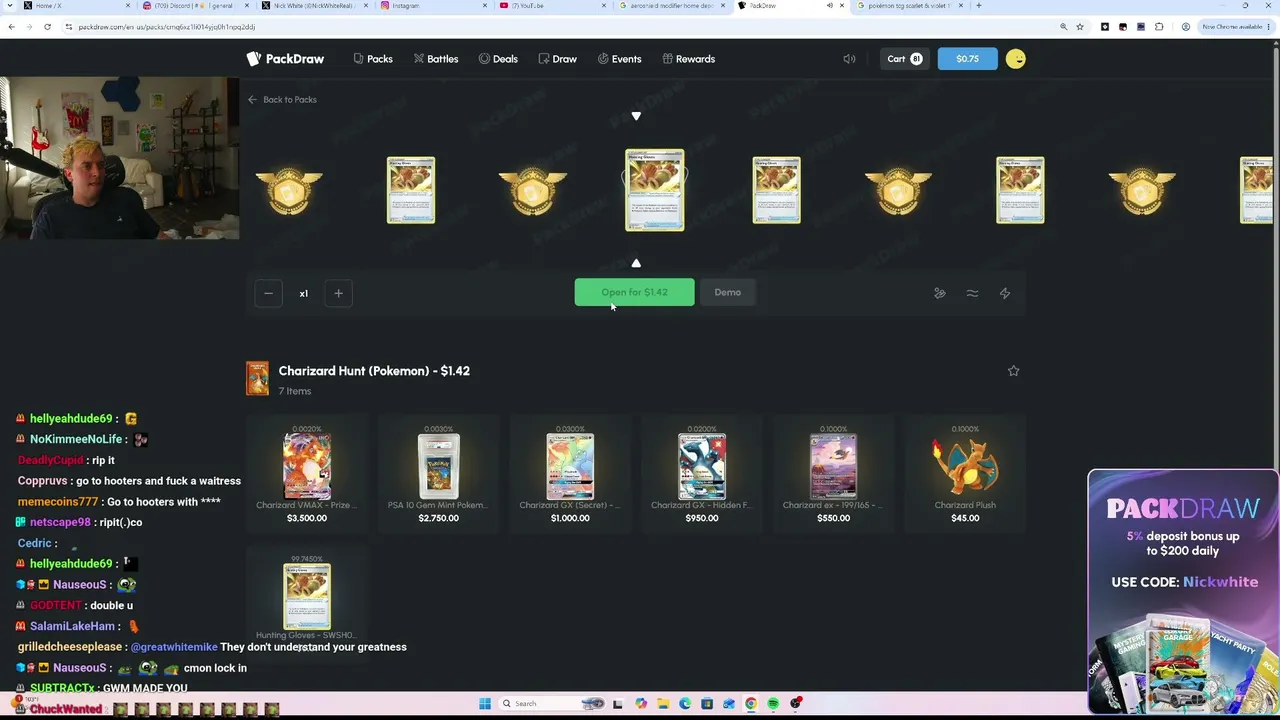
Task: Toggle the wave lines spin option
Action: 972,293
